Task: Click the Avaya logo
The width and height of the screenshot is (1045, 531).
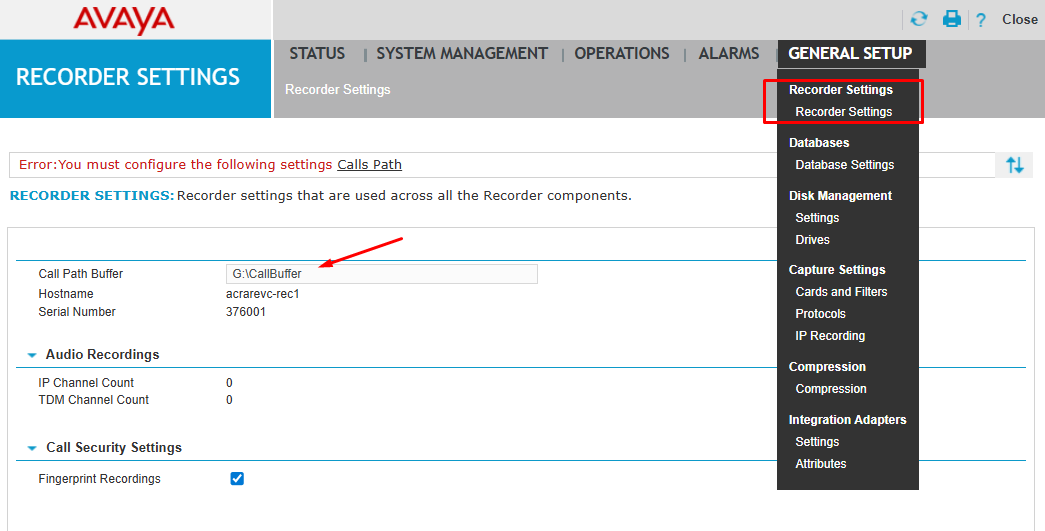Action: point(124,19)
